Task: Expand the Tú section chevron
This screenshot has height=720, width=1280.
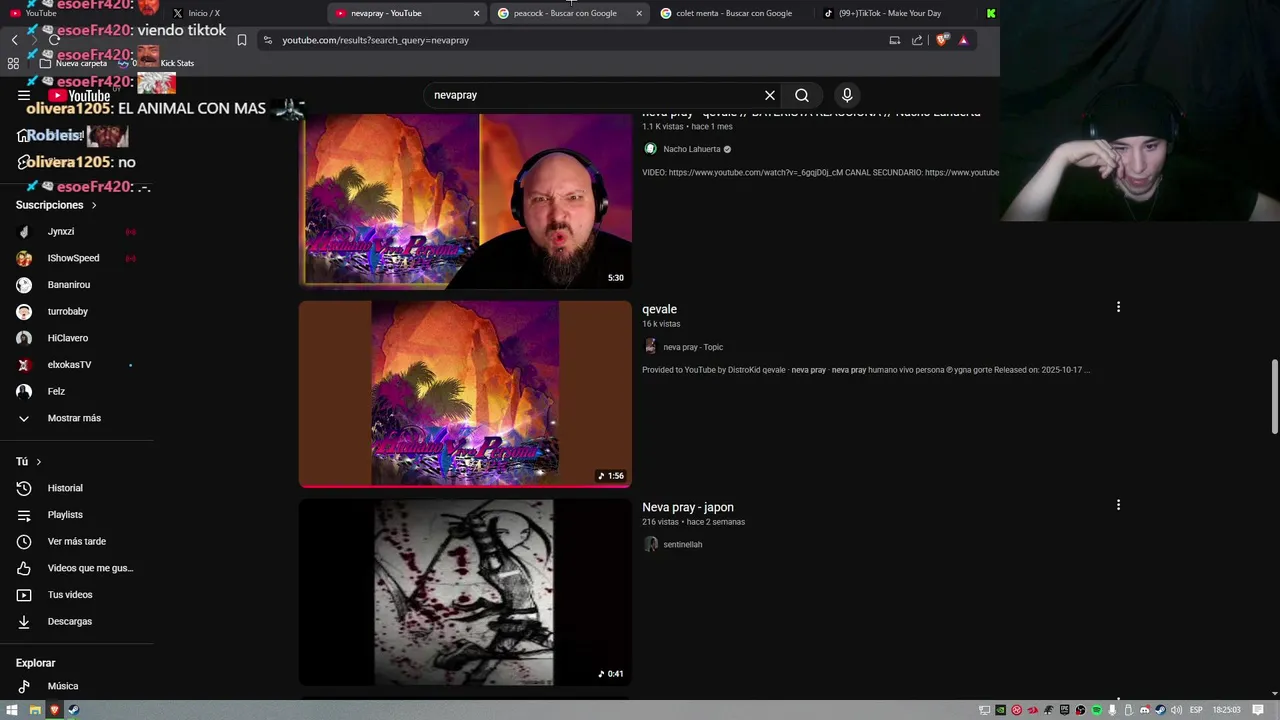Action: pyautogui.click(x=38, y=462)
